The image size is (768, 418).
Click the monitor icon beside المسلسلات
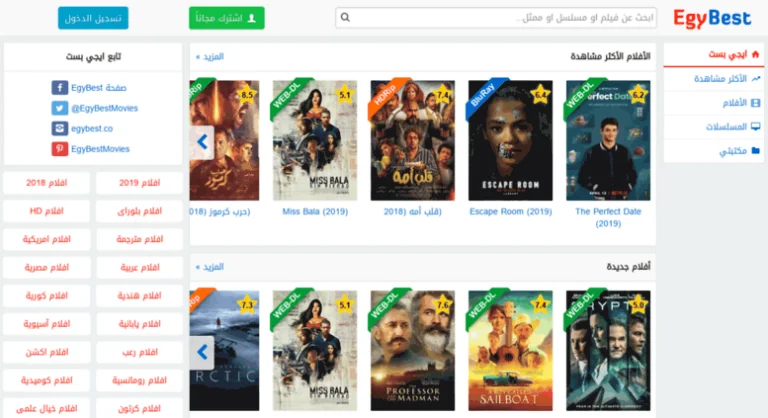click(756, 126)
